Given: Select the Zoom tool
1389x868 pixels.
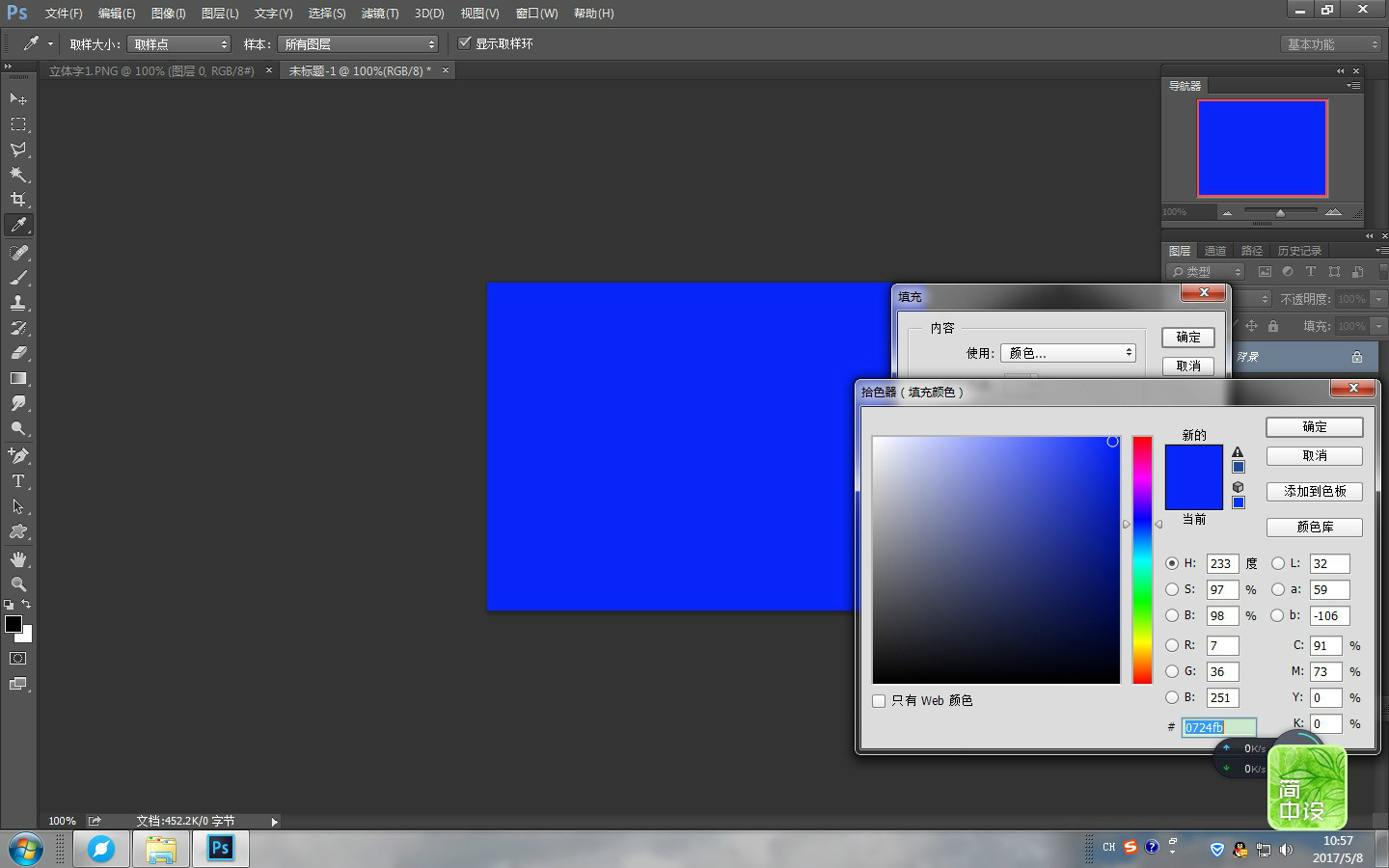Looking at the screenshot, I should pyautogui.click(x=18, y=583).
